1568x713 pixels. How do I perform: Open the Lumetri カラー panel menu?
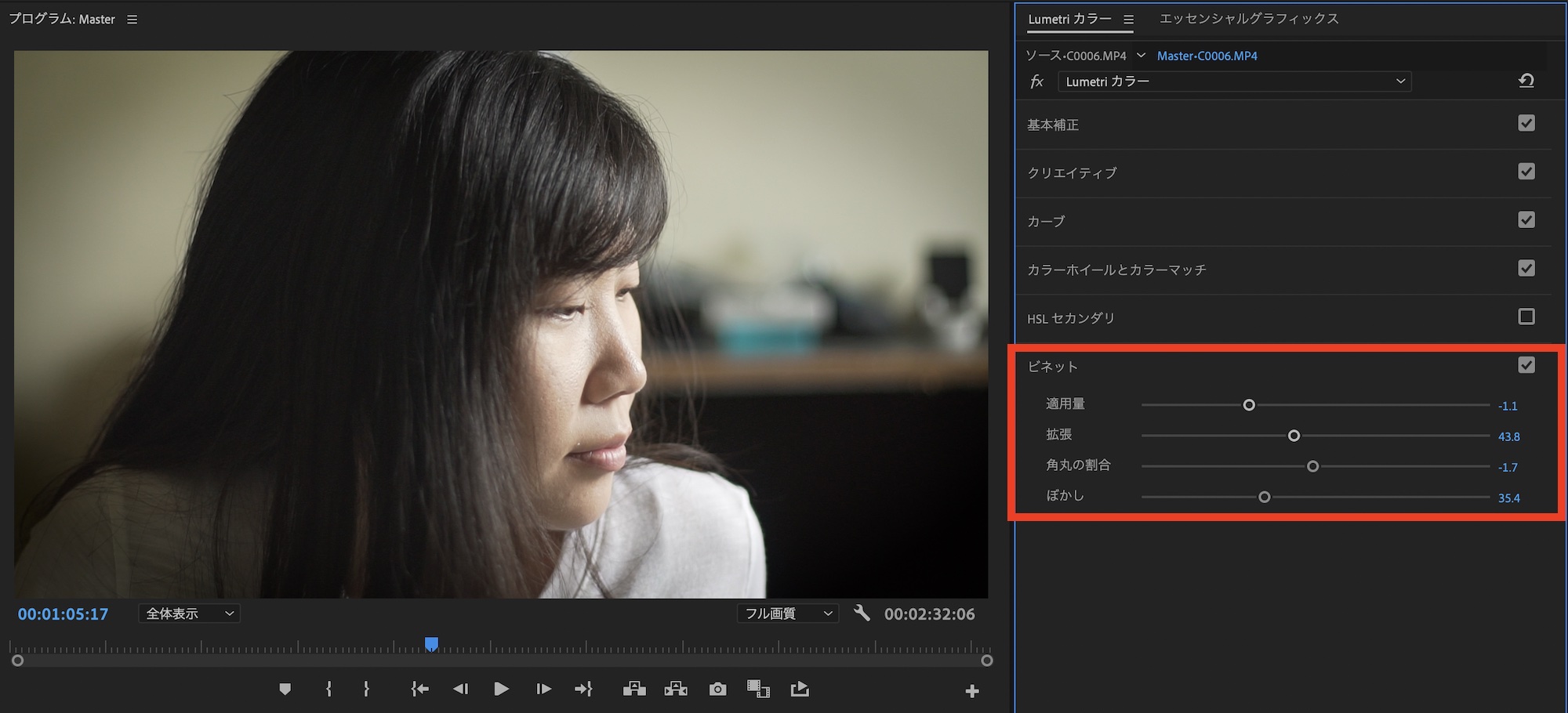coord(1128,20)
